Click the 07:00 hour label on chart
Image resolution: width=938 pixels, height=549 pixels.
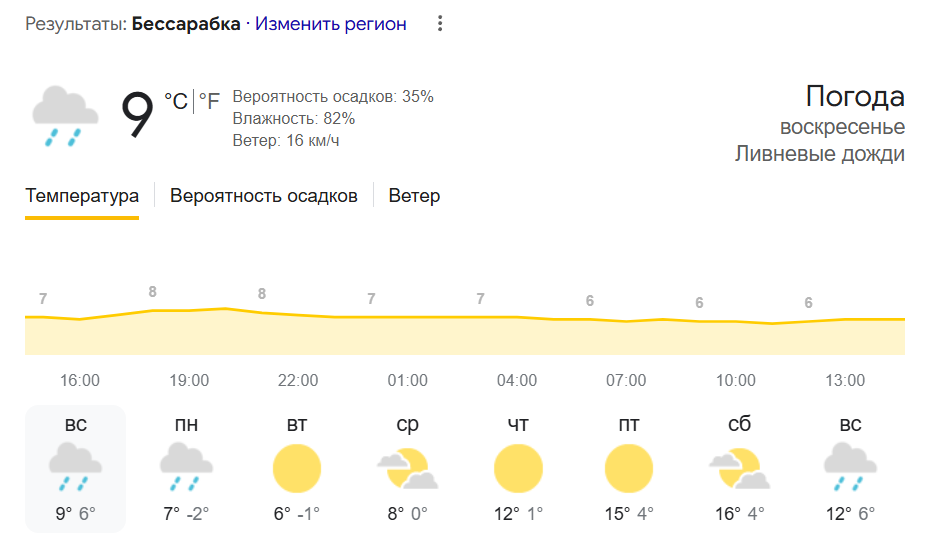point(626,380)
